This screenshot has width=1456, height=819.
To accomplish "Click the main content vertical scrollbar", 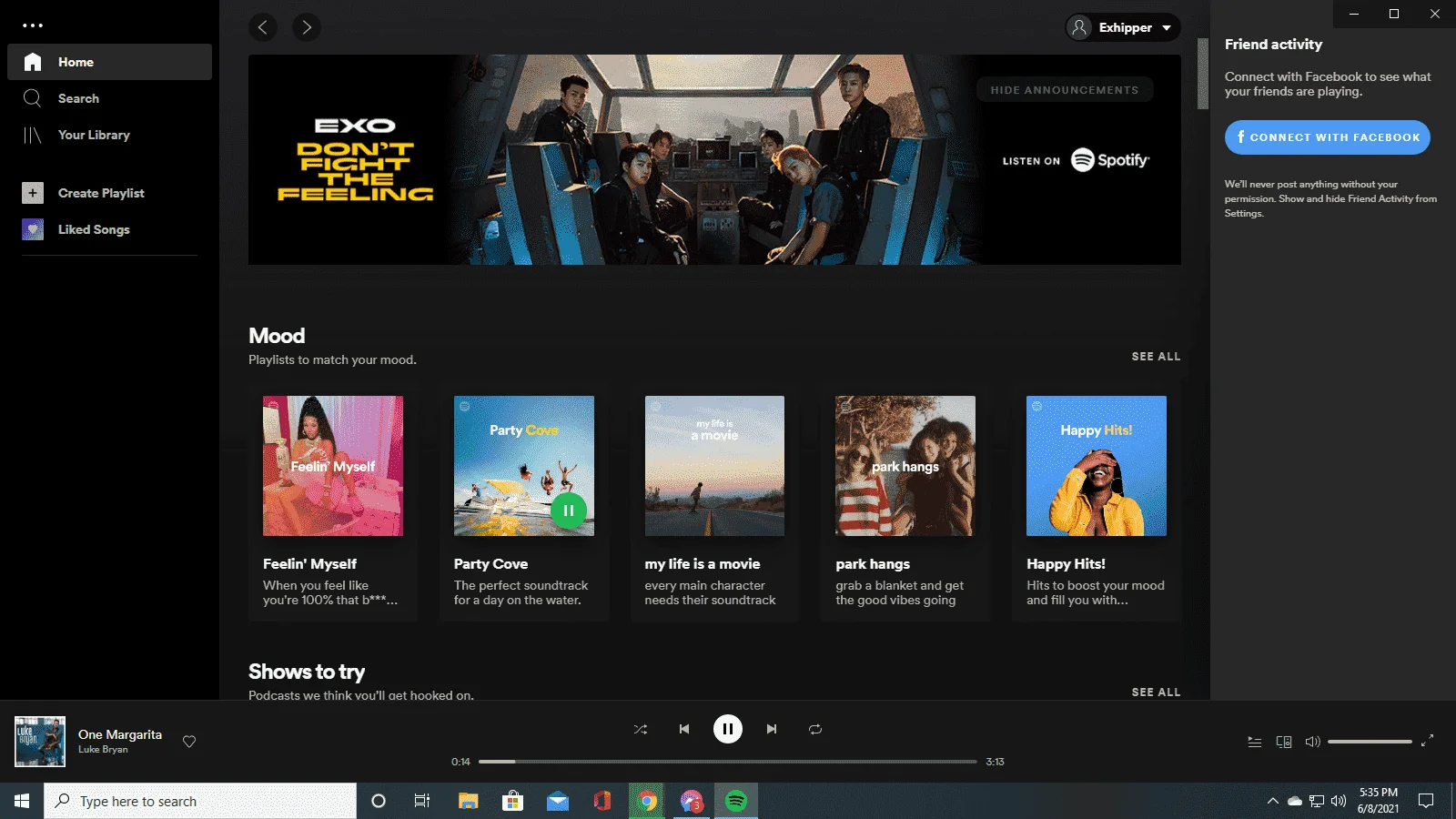I will [1203, 73].
